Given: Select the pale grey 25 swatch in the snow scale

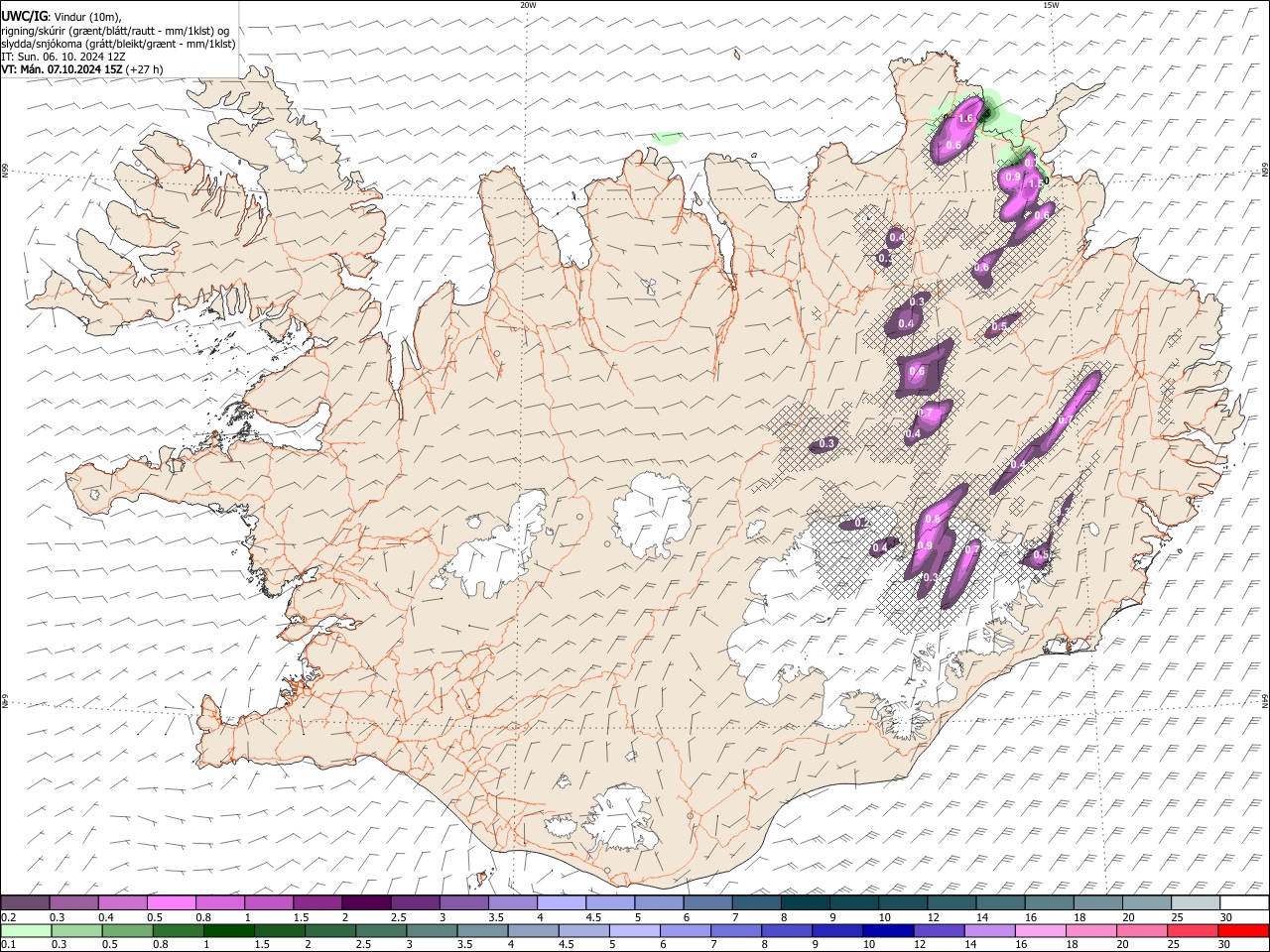Looking at the screenshot, I should pos(1196,903).
